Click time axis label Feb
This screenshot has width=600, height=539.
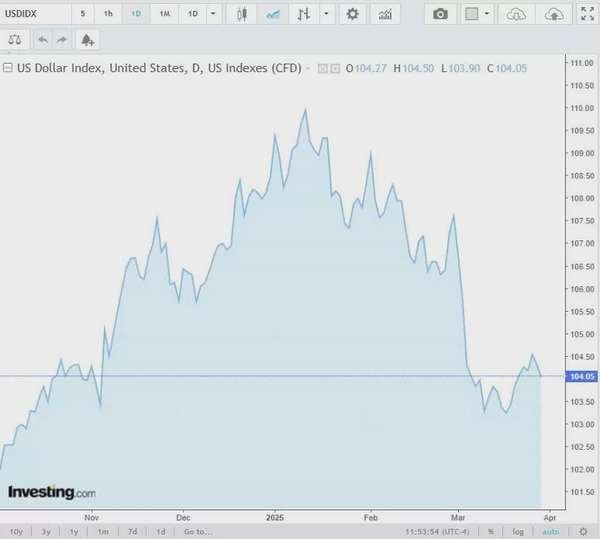click(370, 518)
